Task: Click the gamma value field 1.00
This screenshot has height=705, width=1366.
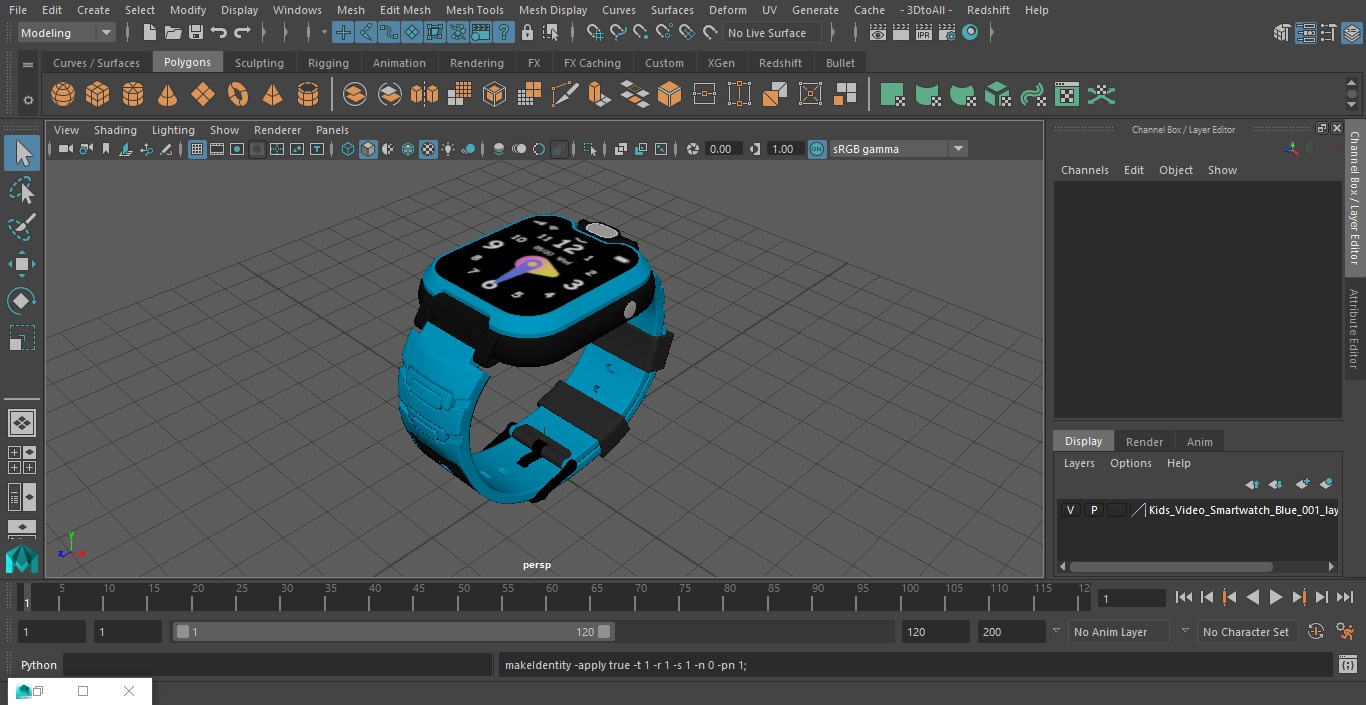Action: tap(783, 149)
